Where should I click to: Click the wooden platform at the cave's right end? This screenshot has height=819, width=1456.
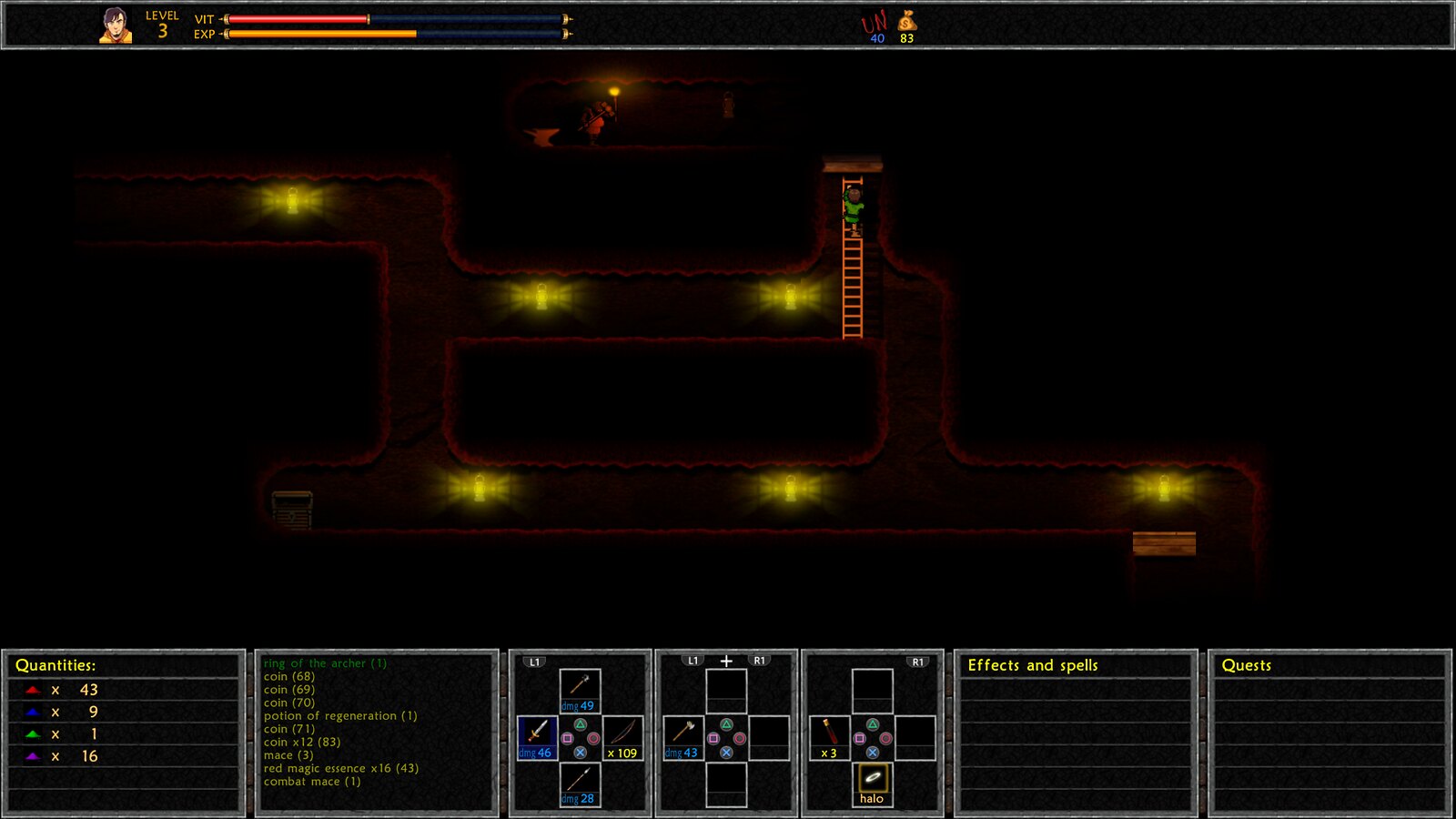click(x=1164, y=543)
